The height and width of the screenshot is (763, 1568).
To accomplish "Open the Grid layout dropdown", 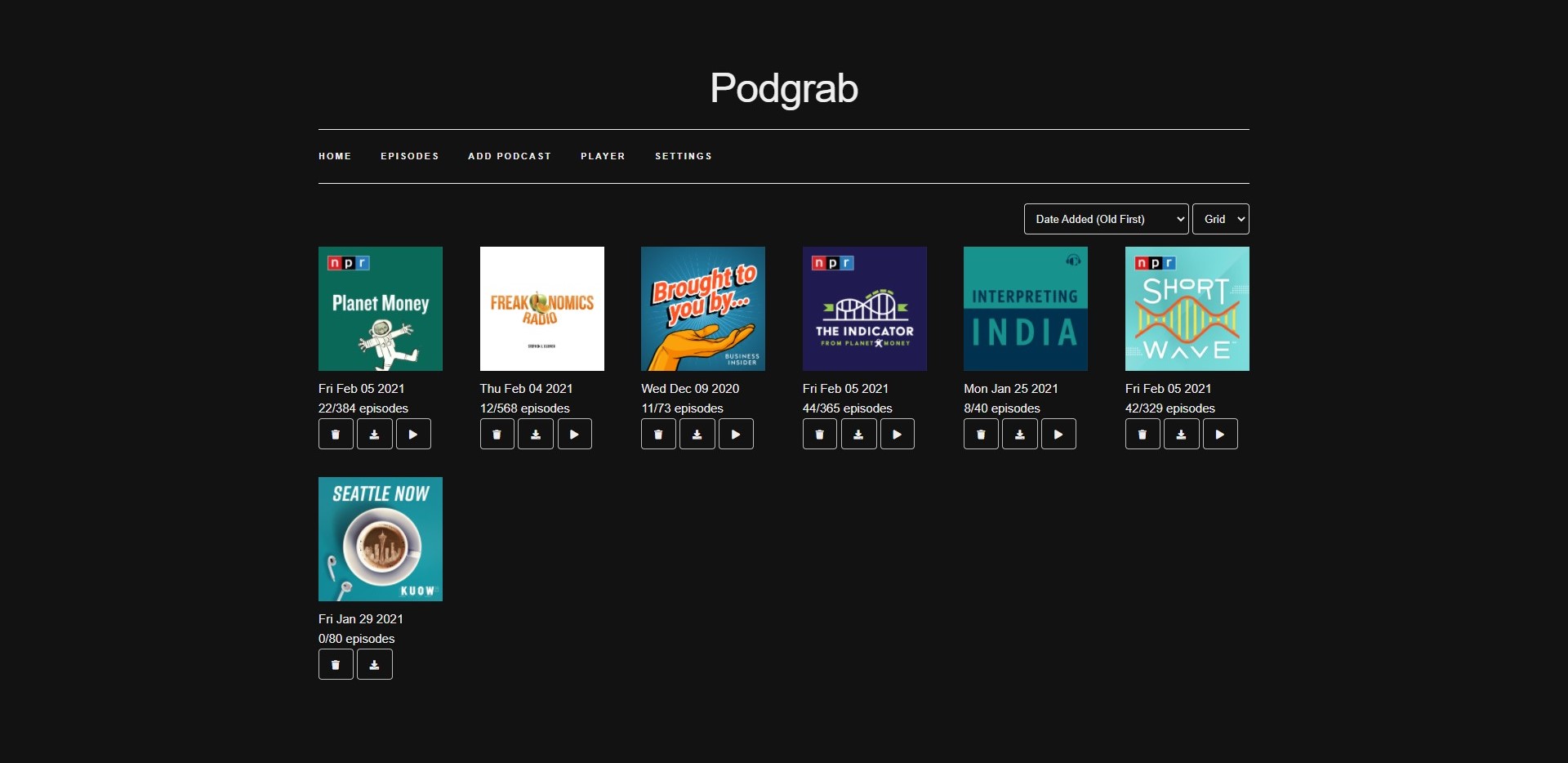I will pyautogui.click(x=1221, y=219).
